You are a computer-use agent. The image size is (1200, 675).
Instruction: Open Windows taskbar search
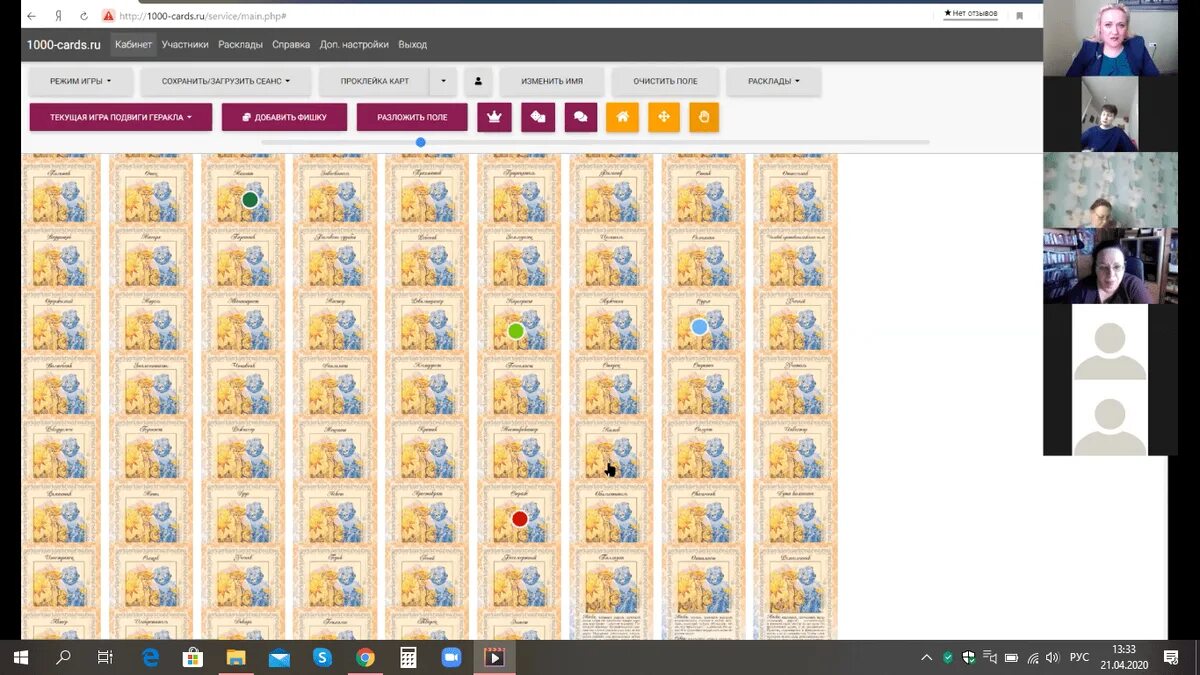pyautogui.click(x=63, y=657)
